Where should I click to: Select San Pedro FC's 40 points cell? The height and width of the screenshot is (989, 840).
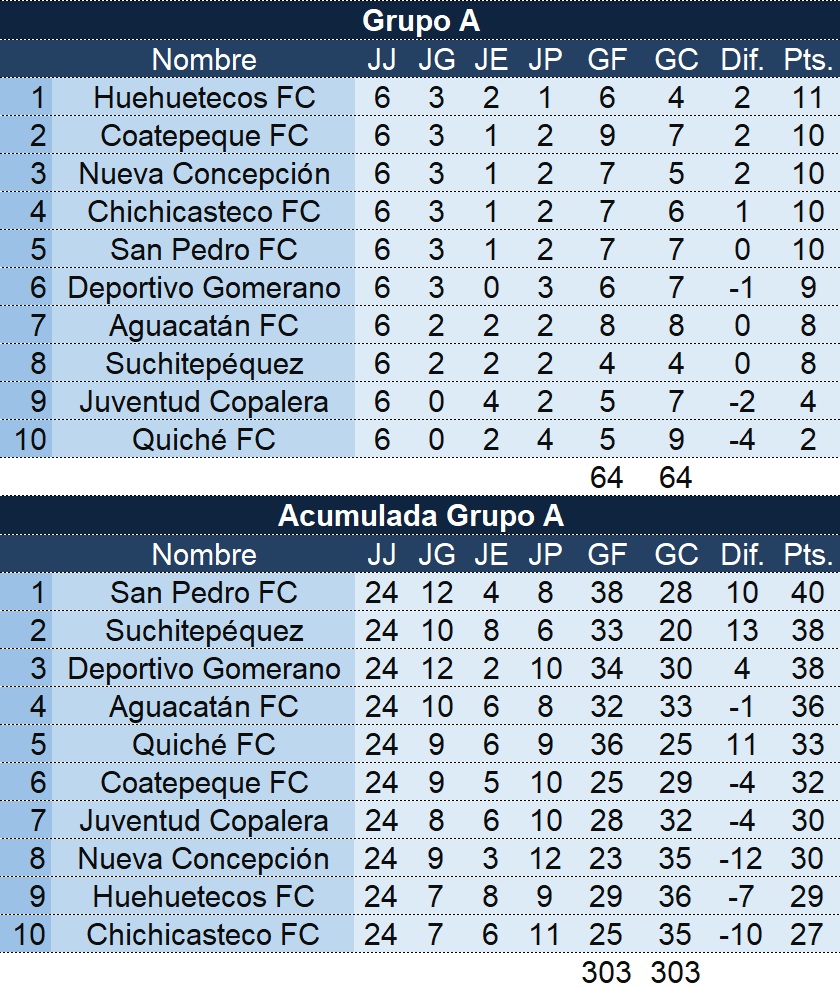tap(807, 593)
